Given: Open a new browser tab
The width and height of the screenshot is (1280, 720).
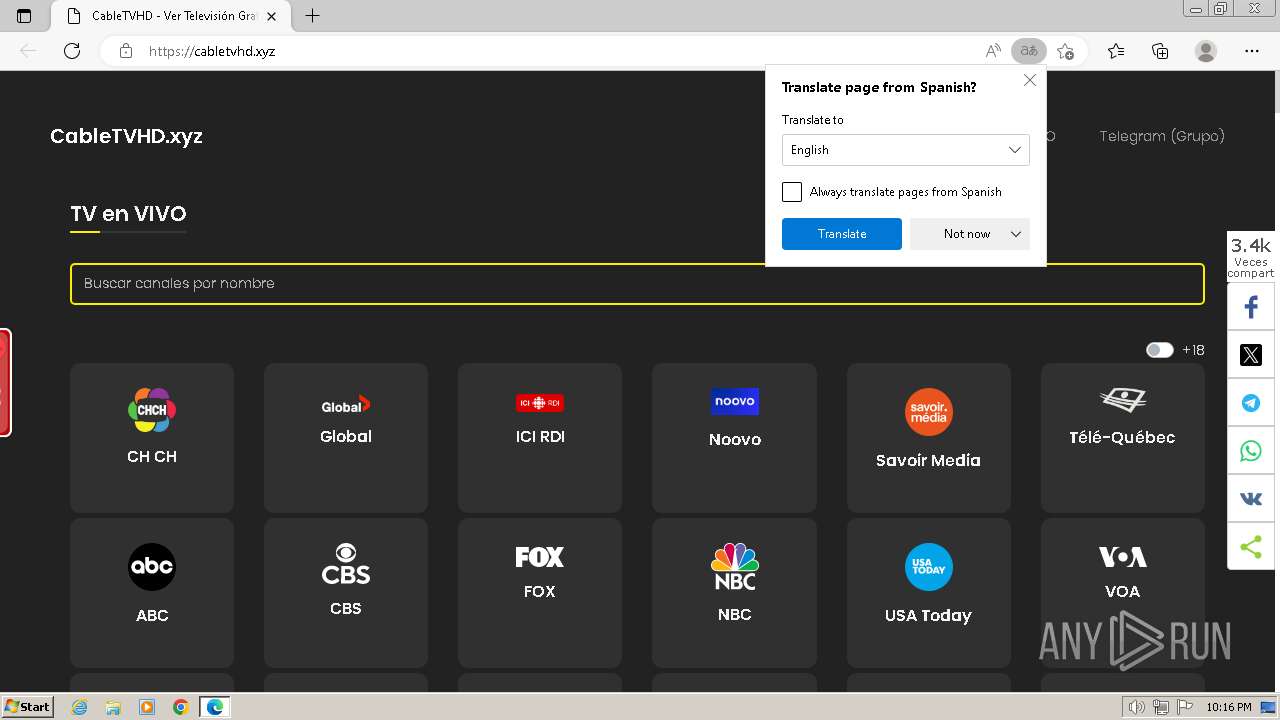Looking at the screenshot, I should tap(312, 16).
